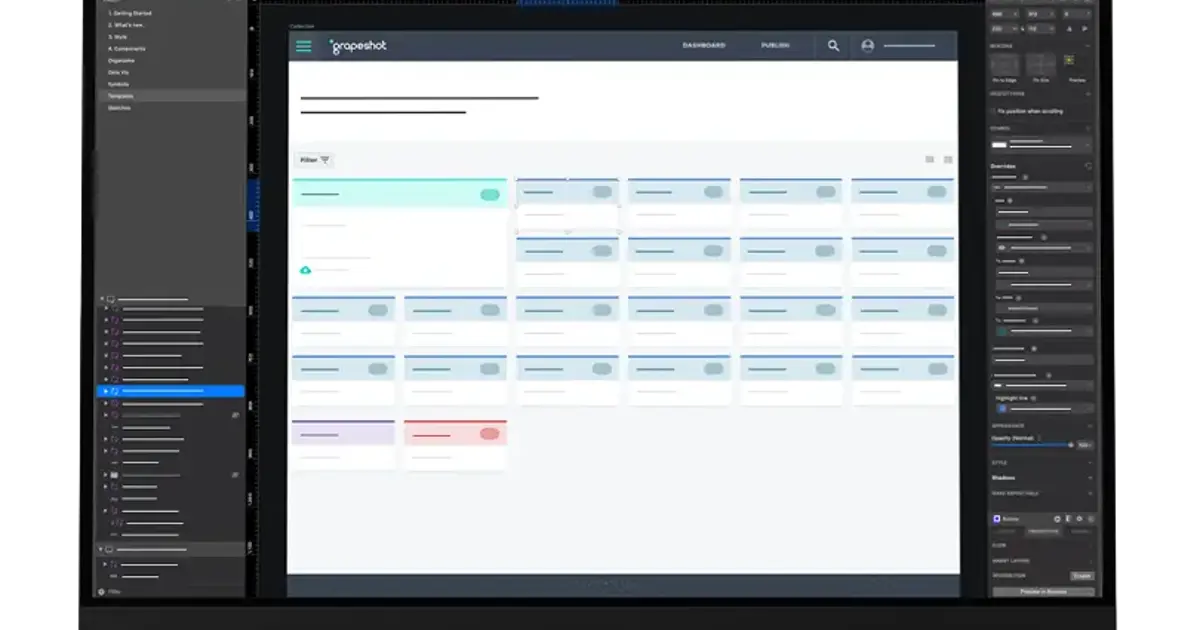Viewport: 1200px width, 630px height.
Task: Toggle the green pill switch on the first card
Action: [490, 194]
